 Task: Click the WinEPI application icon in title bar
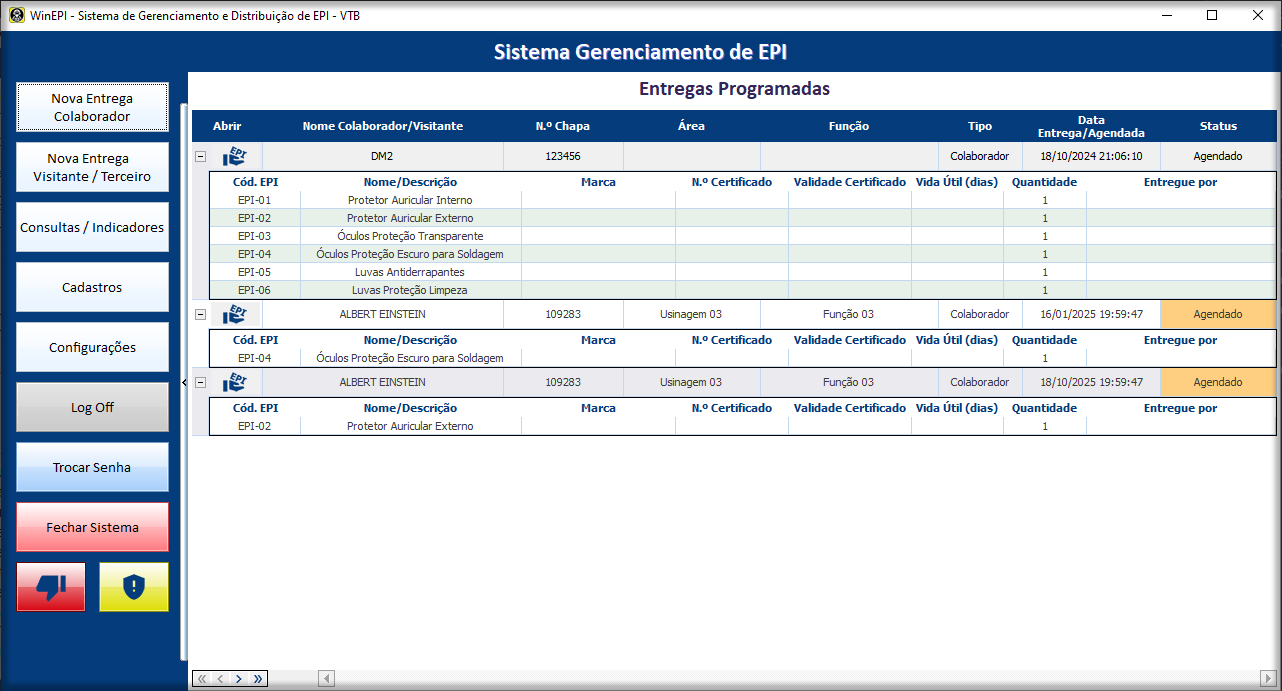point(16,15)
